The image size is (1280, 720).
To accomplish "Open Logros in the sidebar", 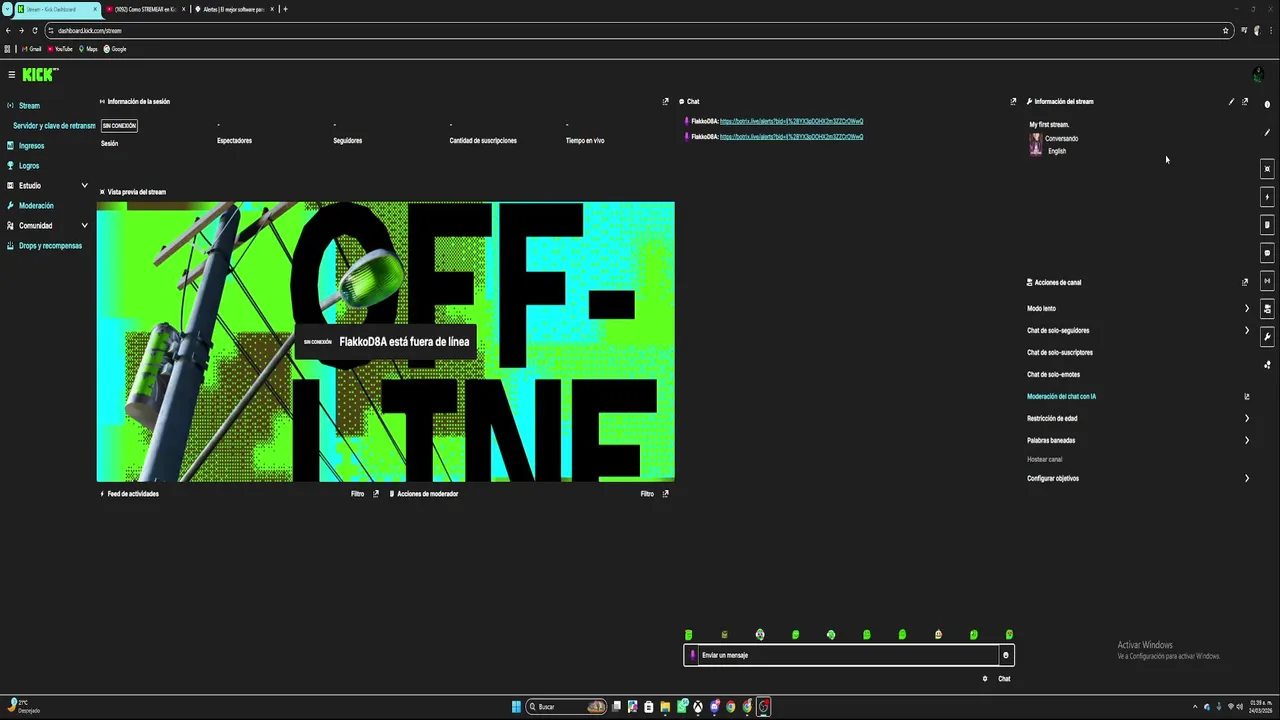I will (29, 165).
